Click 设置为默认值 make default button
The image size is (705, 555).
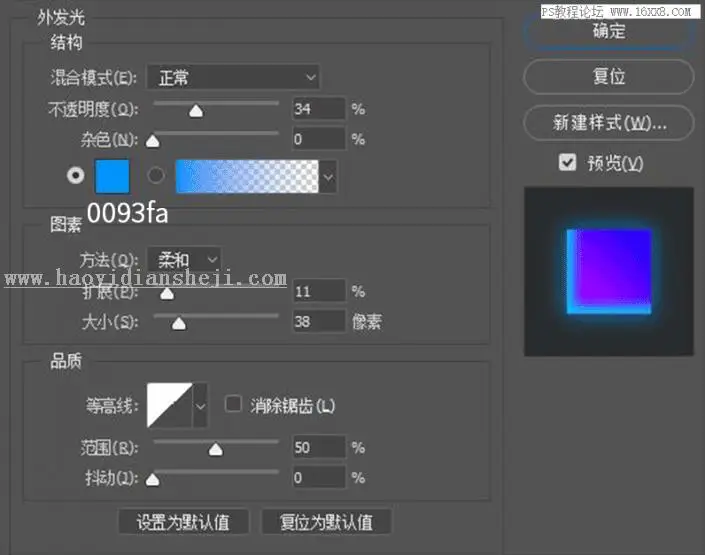pyautogui.click(x=183, y=522)
